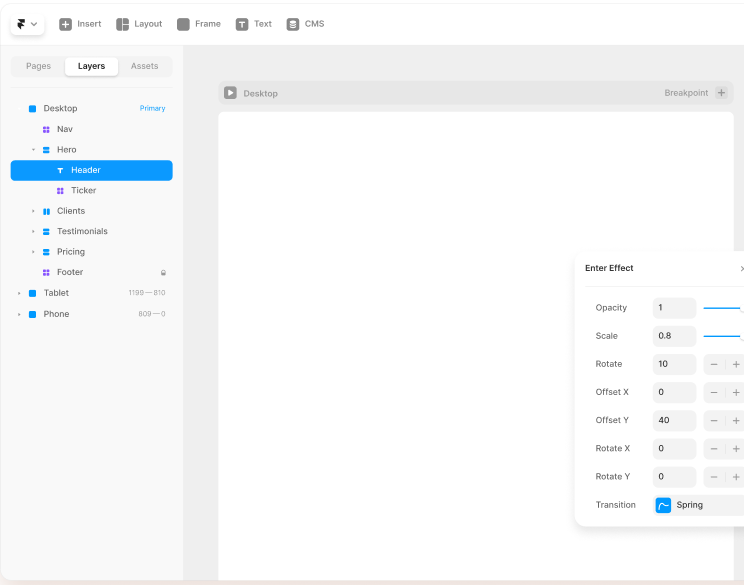Click the Rotate Y value field
Viewport: 744px width, 585px height.
pyautogui.click(x=674, y=477)
